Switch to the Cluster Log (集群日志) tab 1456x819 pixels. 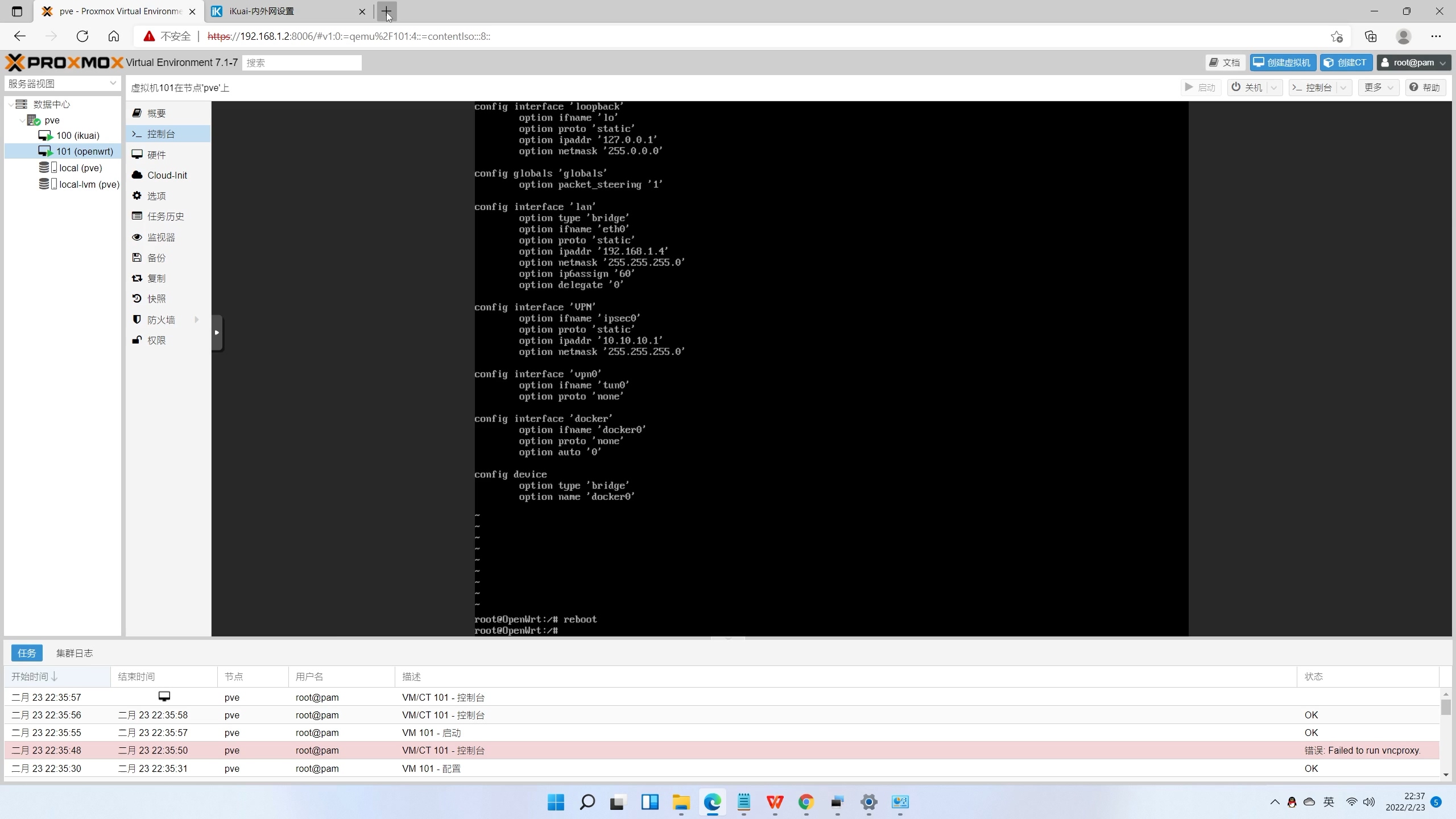pos(74,653)
